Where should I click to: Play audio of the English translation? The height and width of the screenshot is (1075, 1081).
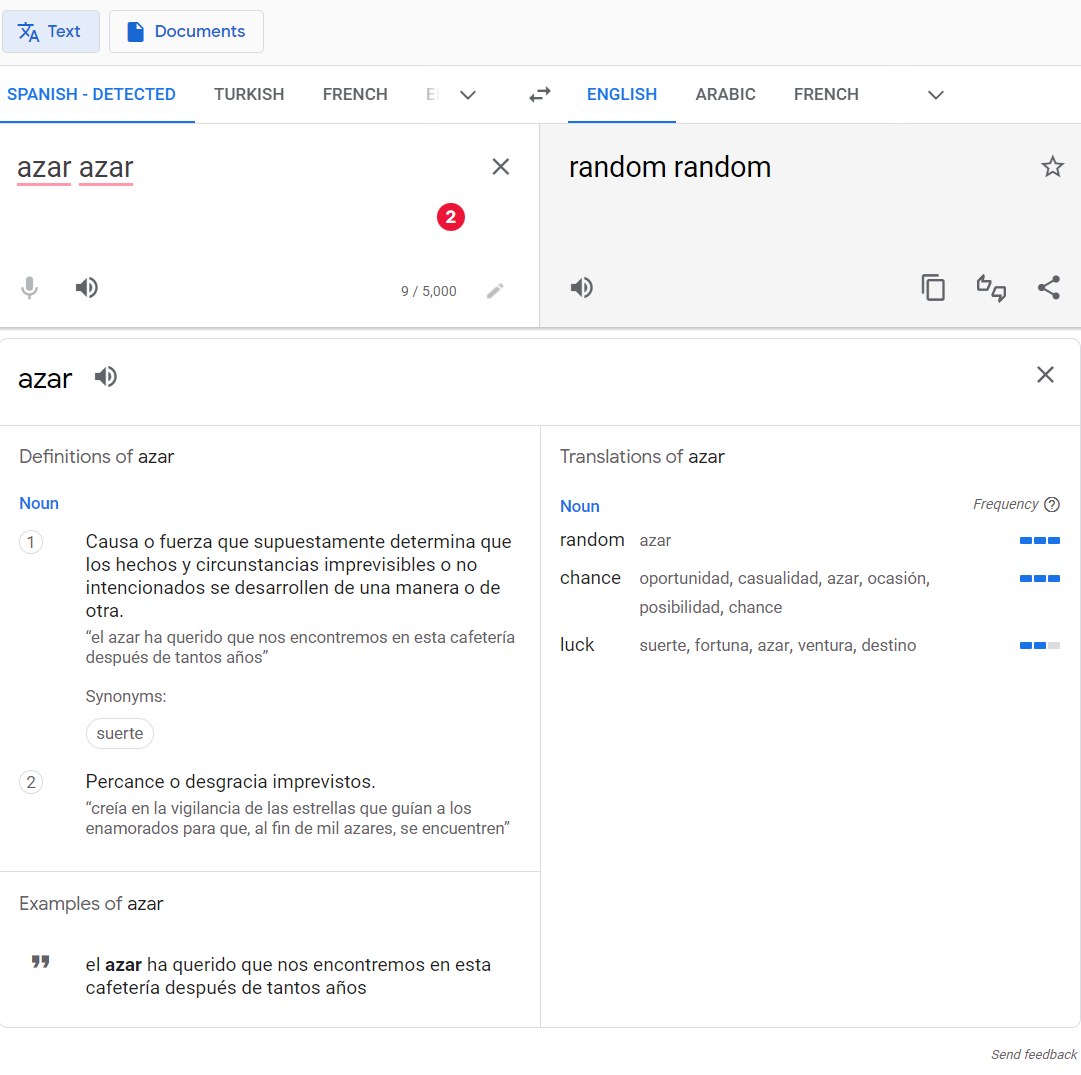(x=582, y=288)
